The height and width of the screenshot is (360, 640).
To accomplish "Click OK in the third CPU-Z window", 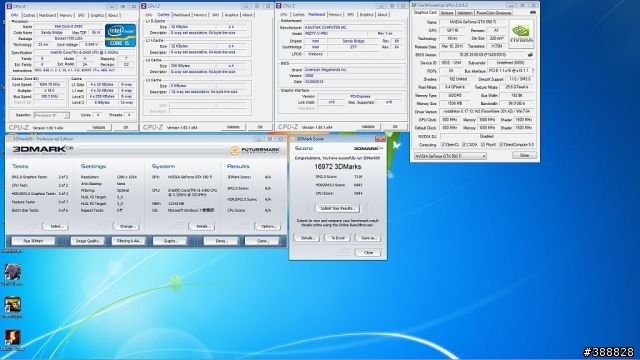I will 395,127.
